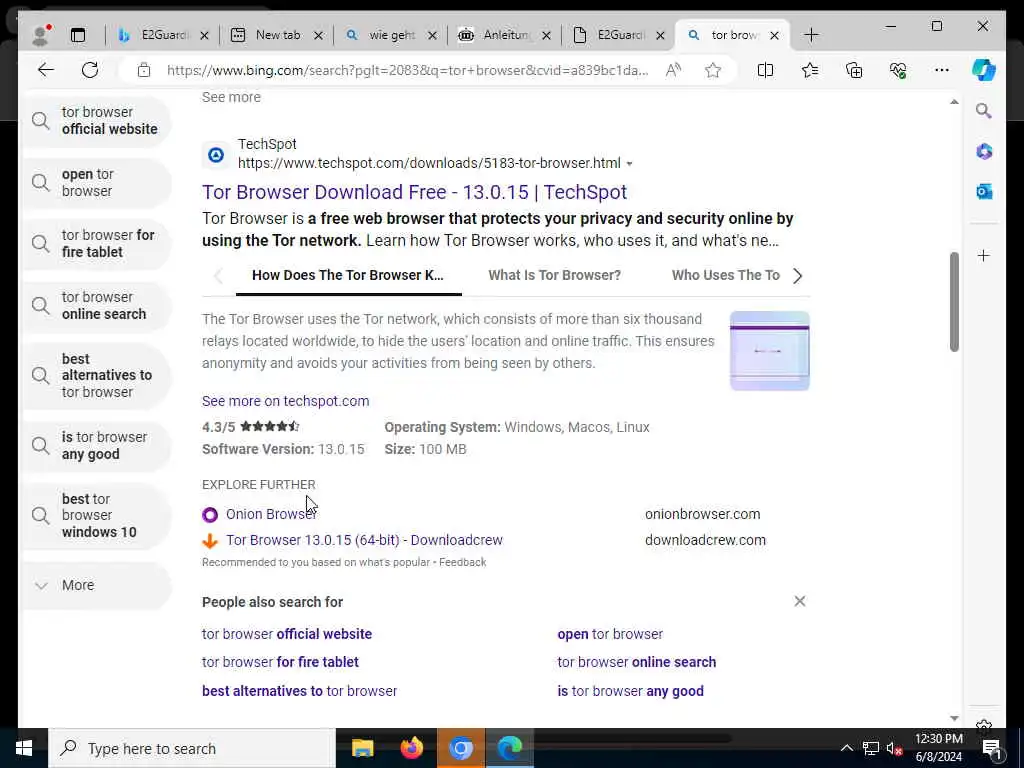
Task: Open Onion Browser link
Action: coord(271,514)
